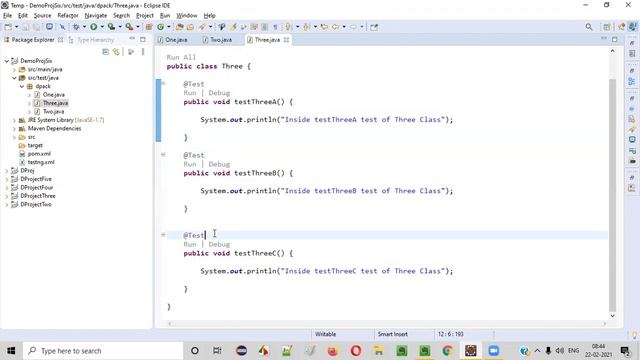640x360 pixels.
Task: Click the Back navigation arrow icon
Action: 336,27
